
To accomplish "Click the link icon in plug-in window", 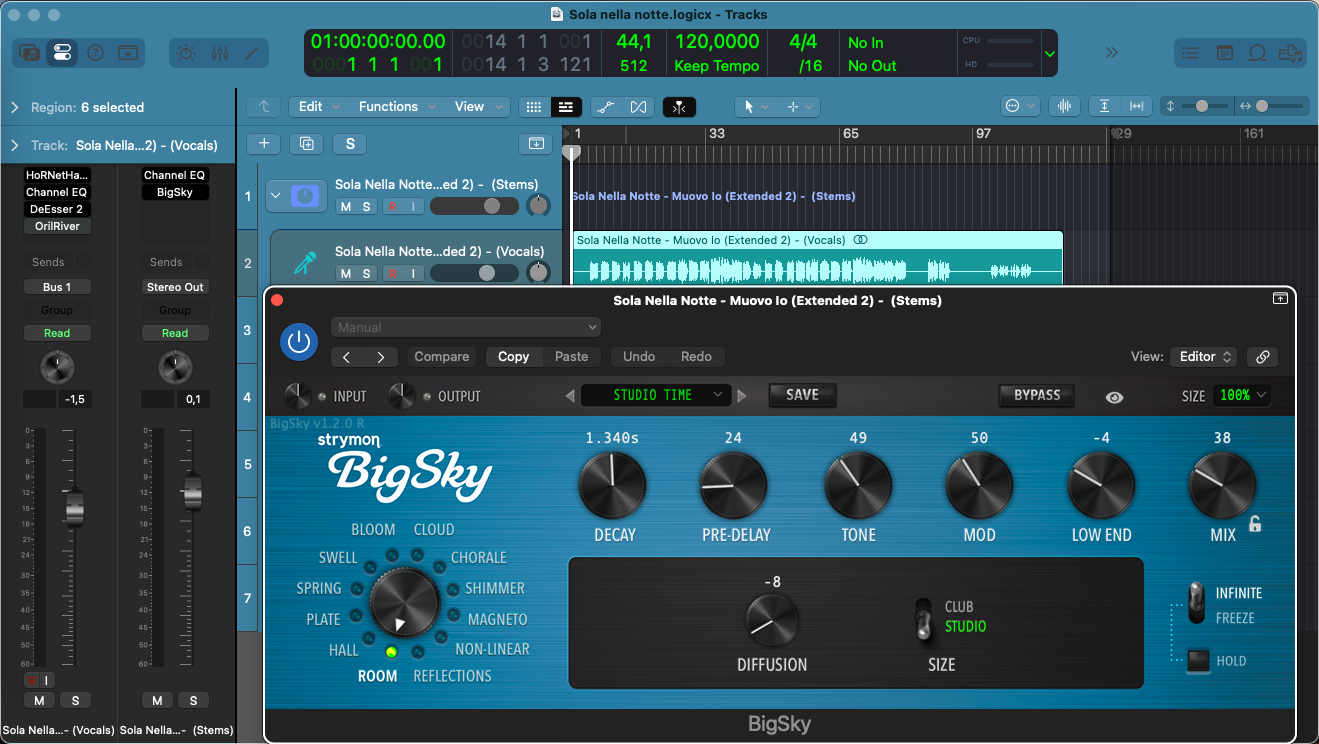I will 1263,357.
